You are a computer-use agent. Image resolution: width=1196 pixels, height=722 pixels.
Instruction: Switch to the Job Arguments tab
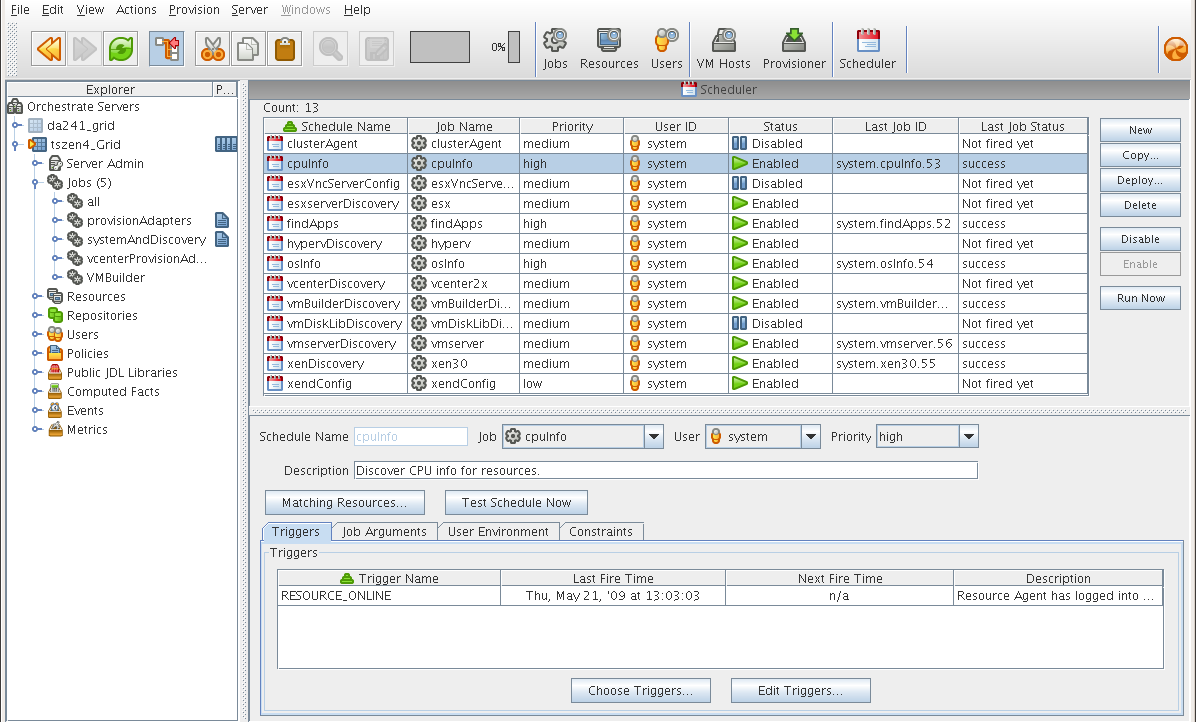point(384,531)
